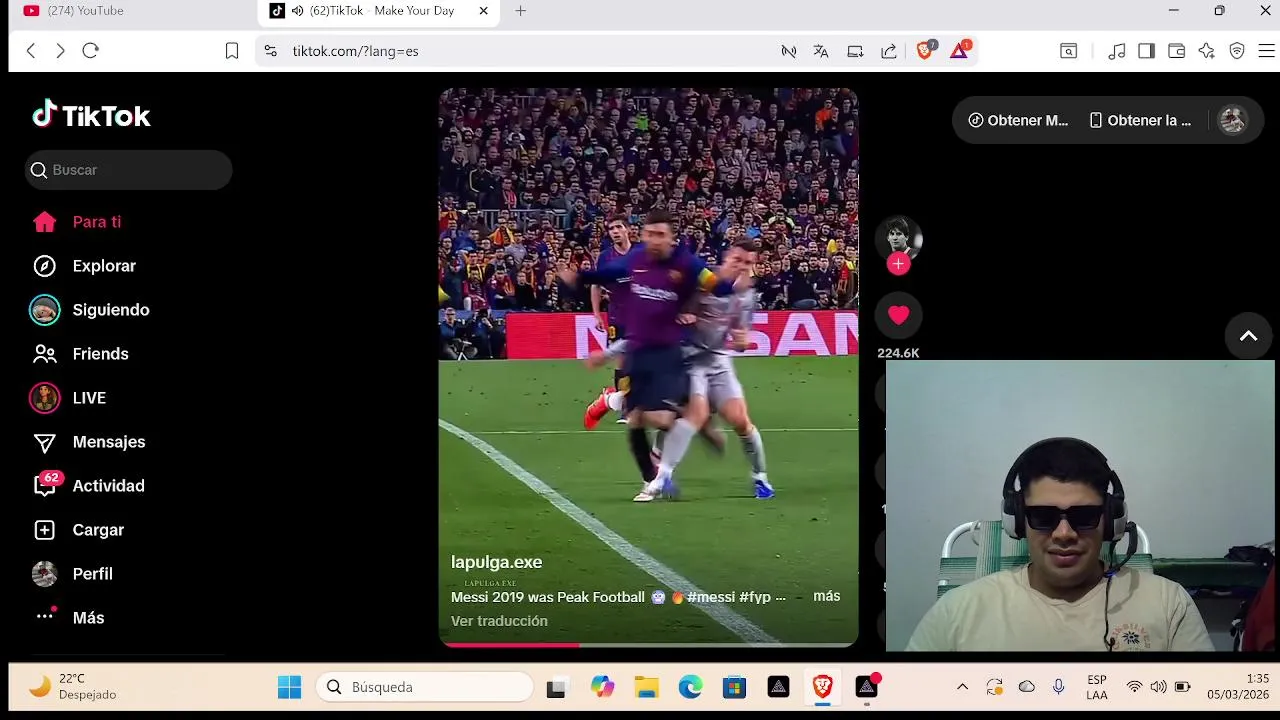Screen dimensions: 1280x720
Task: Click Ver traducción under the caption
Action: pyautogui.click(x=499, y=621)
